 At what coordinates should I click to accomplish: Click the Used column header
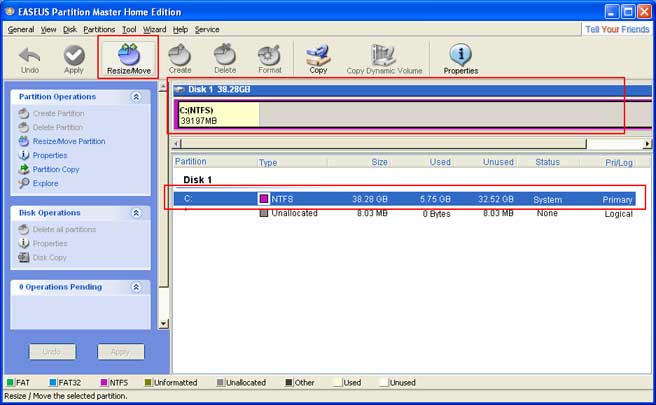coord(440,162)
